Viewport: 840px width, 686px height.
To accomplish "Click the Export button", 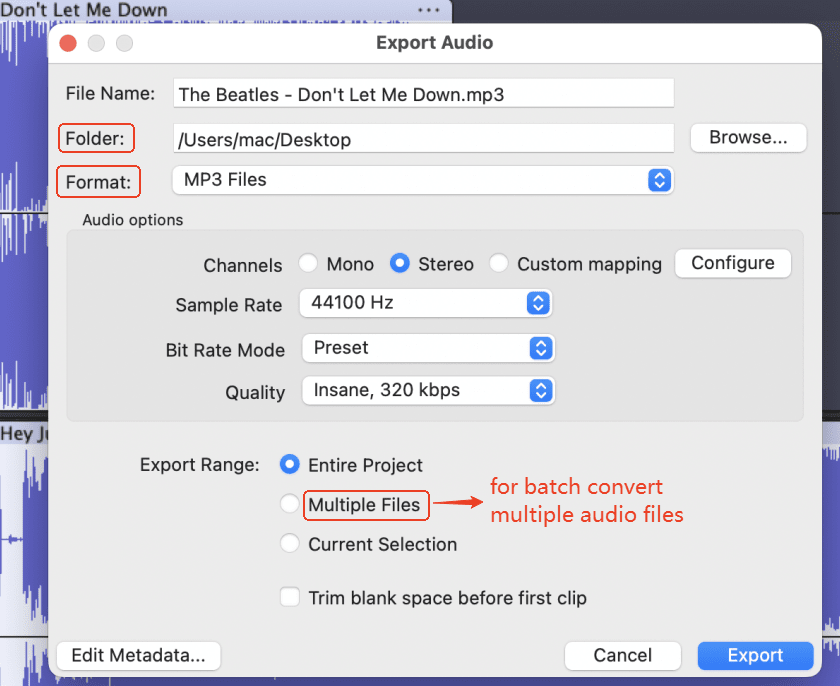I will click(x=754, y=655).
